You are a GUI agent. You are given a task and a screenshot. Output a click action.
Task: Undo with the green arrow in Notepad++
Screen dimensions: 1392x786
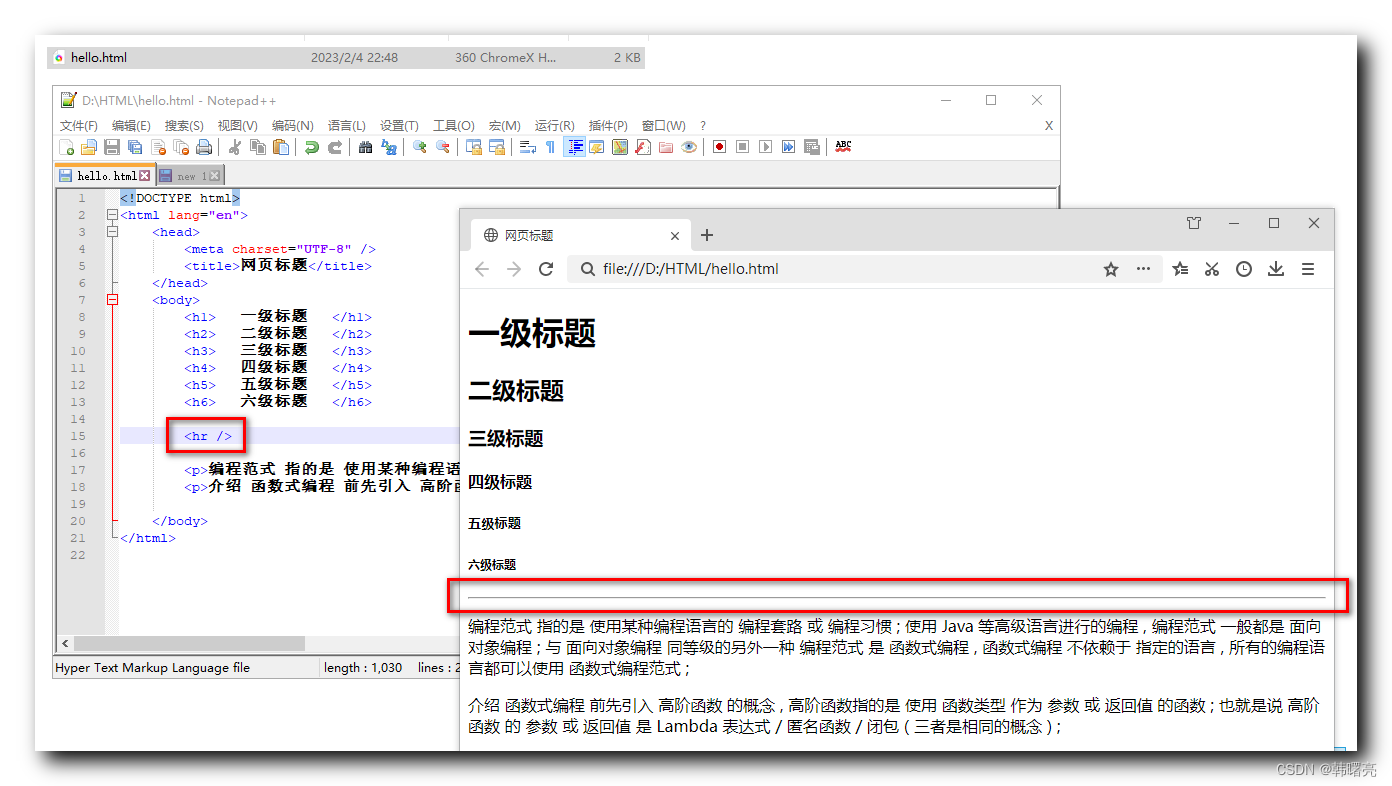[x=312, y=147]
